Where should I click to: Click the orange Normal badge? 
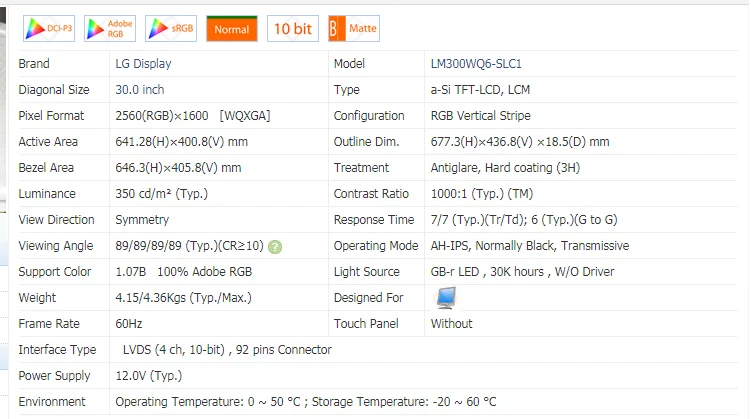pyautogui.click(x=232, y=29)
